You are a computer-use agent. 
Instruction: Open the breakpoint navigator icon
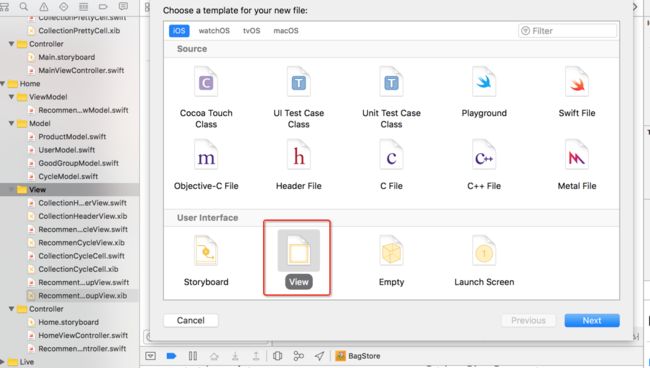[x=103, y=6]
